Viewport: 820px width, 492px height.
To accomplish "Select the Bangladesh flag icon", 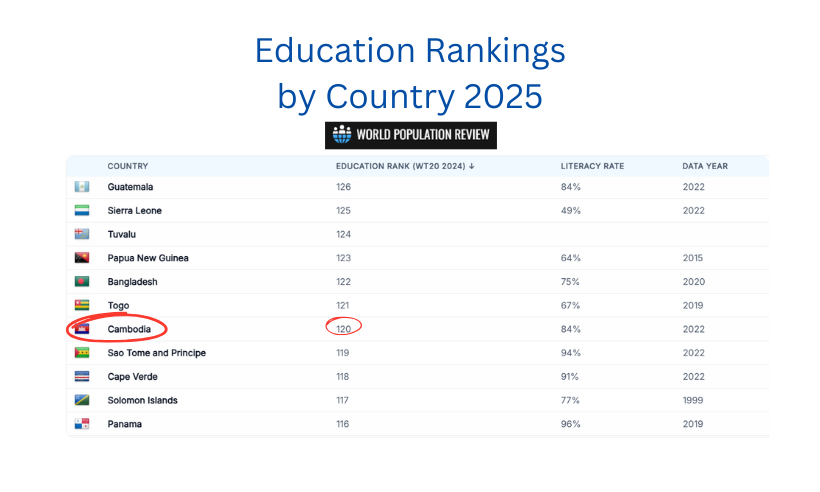I will coord(82,281).
